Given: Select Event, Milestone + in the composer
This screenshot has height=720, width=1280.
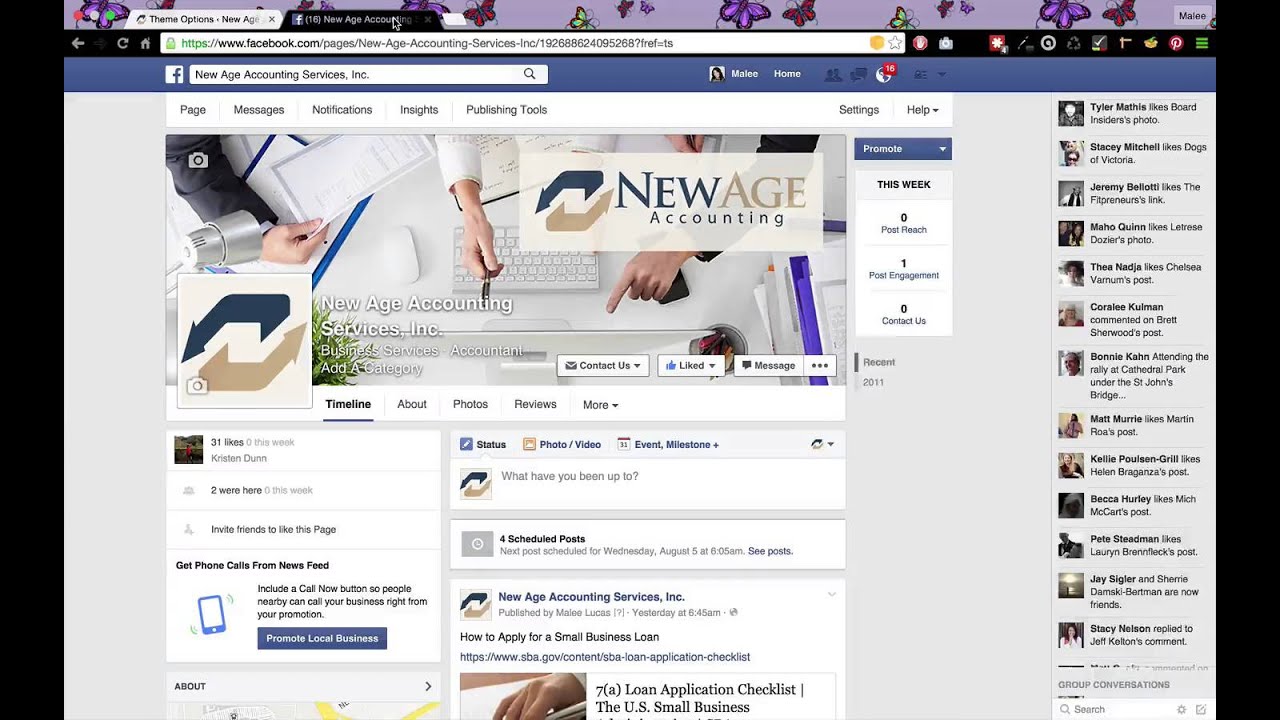Looking at the screenshot, I should [668, 444].
